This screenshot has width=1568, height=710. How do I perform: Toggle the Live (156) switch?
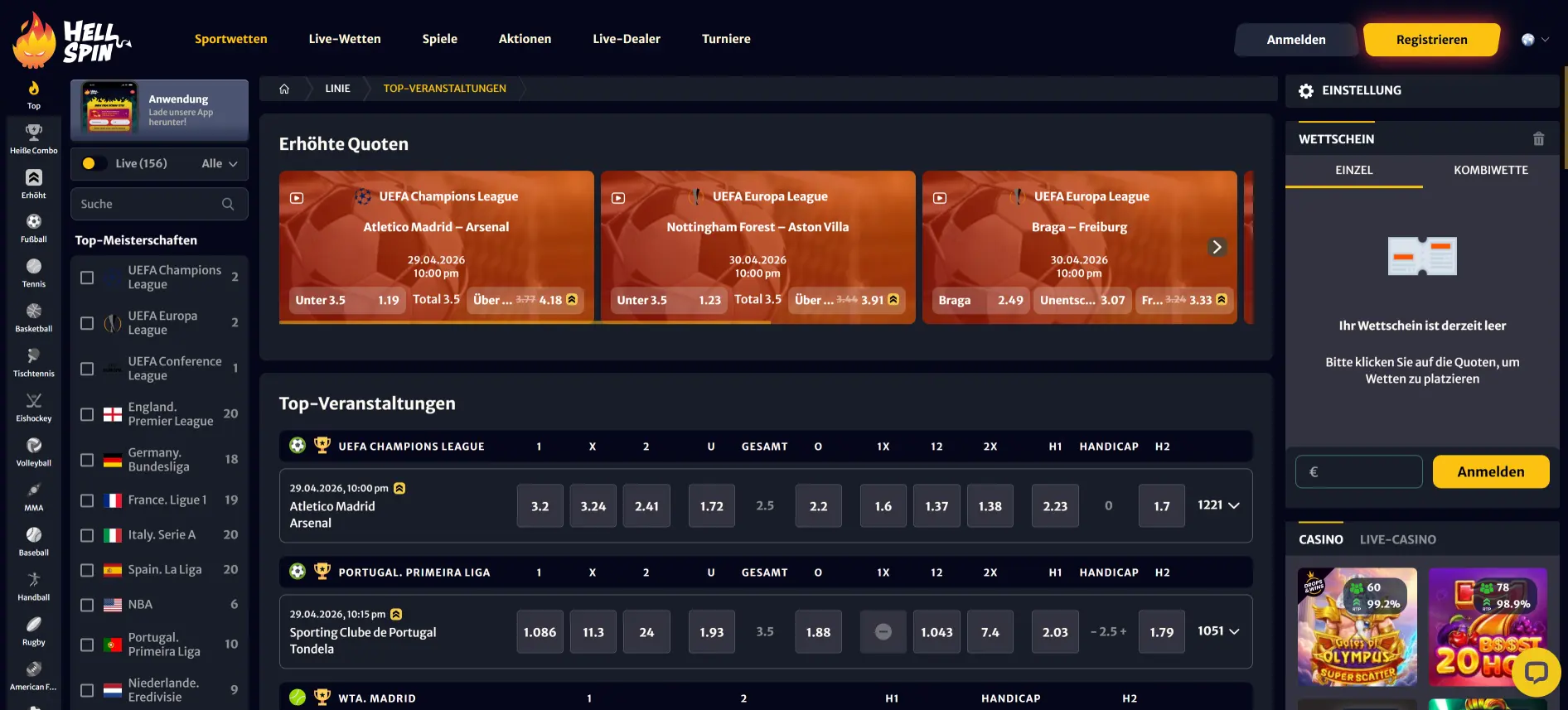coord(94,163)
